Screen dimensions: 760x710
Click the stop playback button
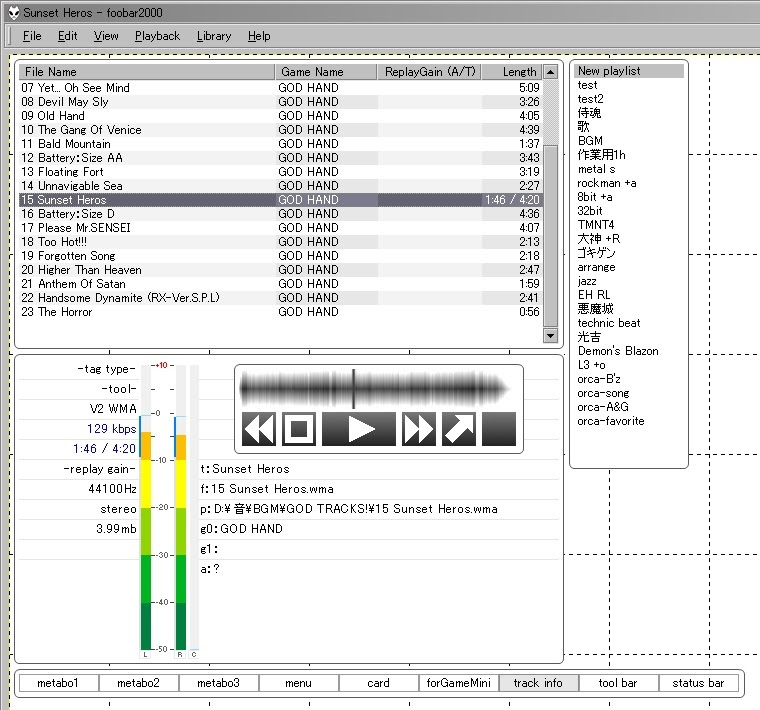pos(299,429)
